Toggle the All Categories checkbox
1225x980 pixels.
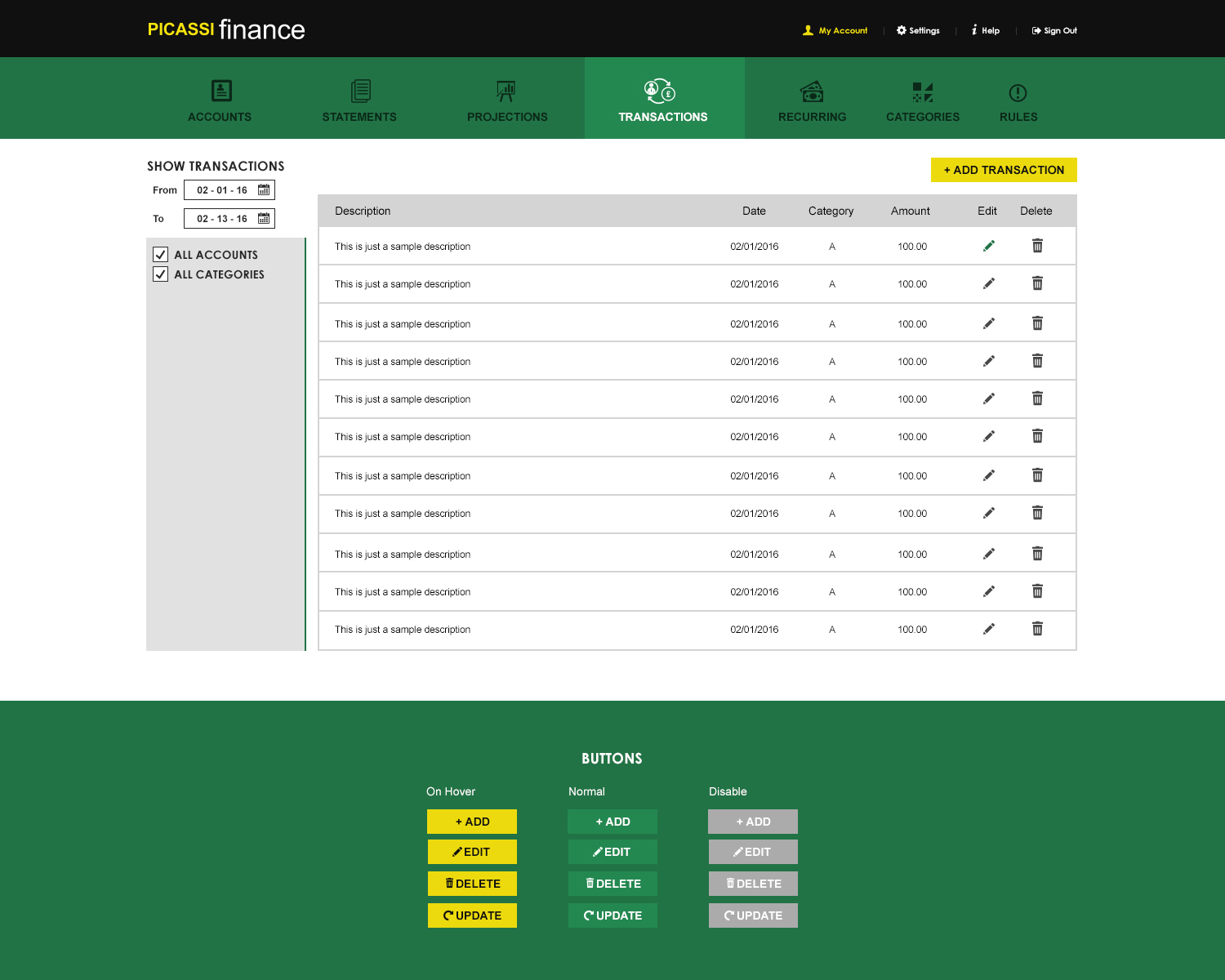click(161, 274)
